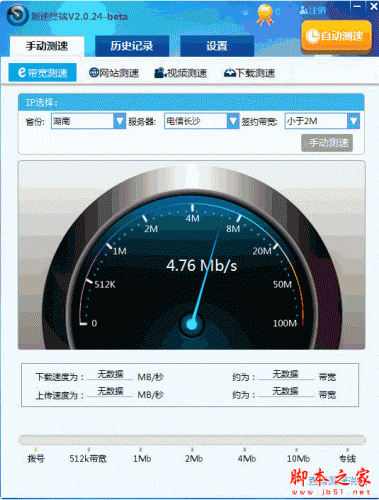The image size is (379, 500).
Task: Expand 省份 province dropdown arrow
Action: tap(119, 121)
